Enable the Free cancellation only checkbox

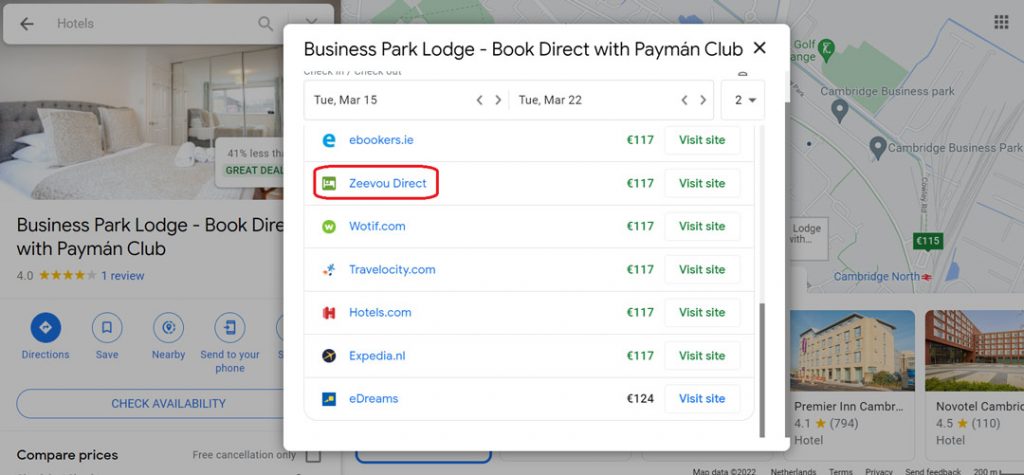313,455
